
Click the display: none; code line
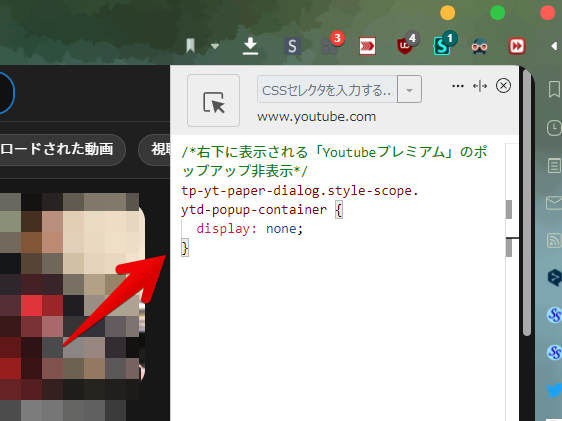tap(249, 229)
